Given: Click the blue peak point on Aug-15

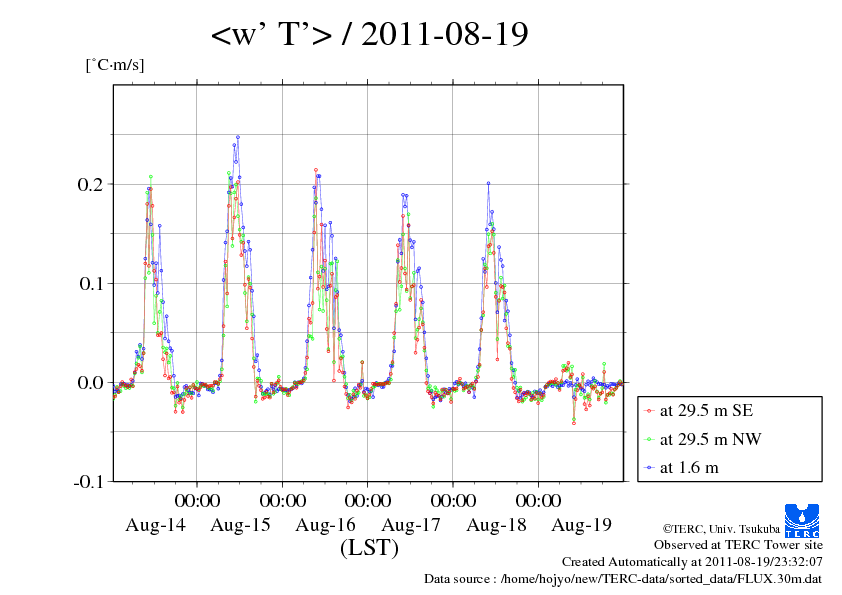Looking at the screenshot, I should (x=237, y=137).
